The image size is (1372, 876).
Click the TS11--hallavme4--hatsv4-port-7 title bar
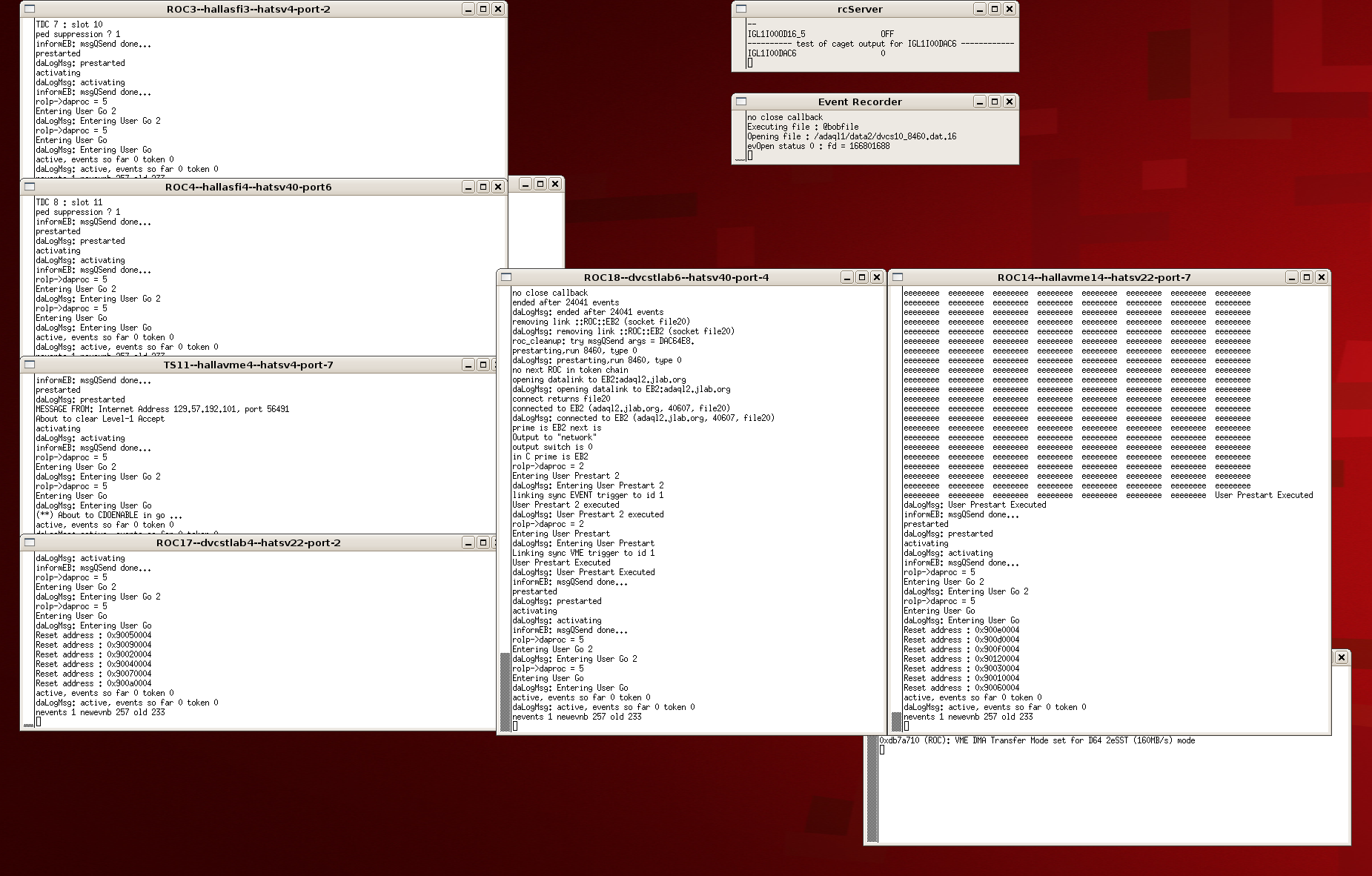click(x=248, y=365)
